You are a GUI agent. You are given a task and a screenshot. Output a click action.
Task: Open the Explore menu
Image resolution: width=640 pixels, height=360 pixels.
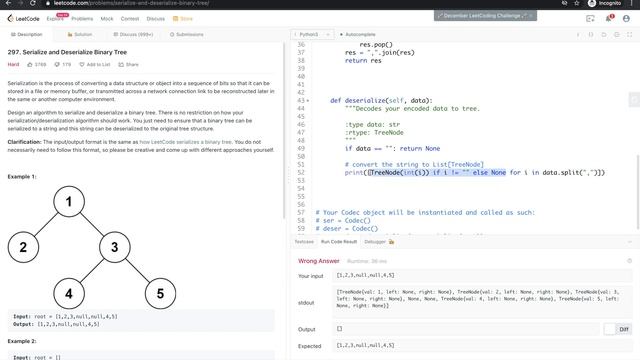click(x=55, y=19)
